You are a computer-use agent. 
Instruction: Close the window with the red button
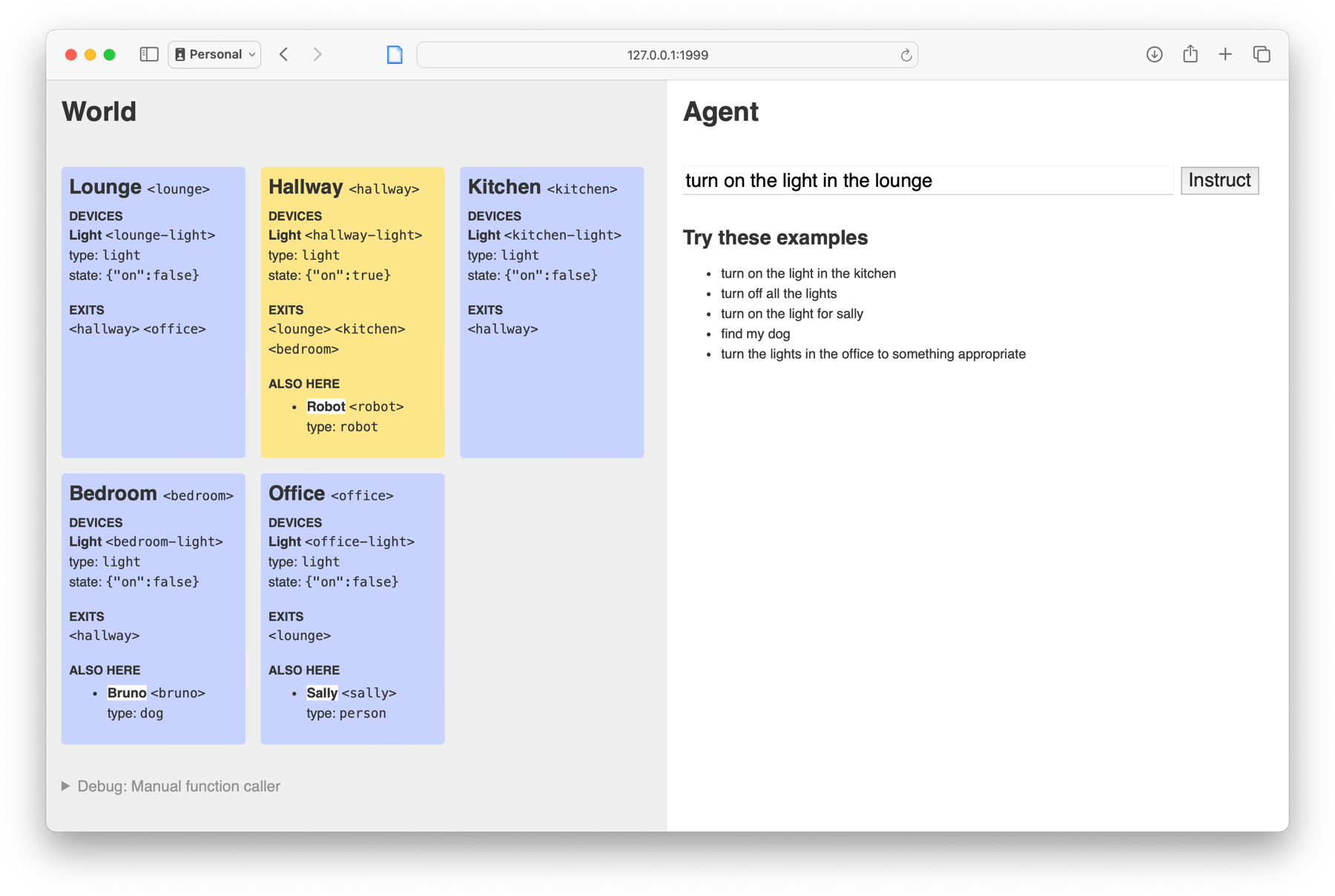[x=71, y=54]
